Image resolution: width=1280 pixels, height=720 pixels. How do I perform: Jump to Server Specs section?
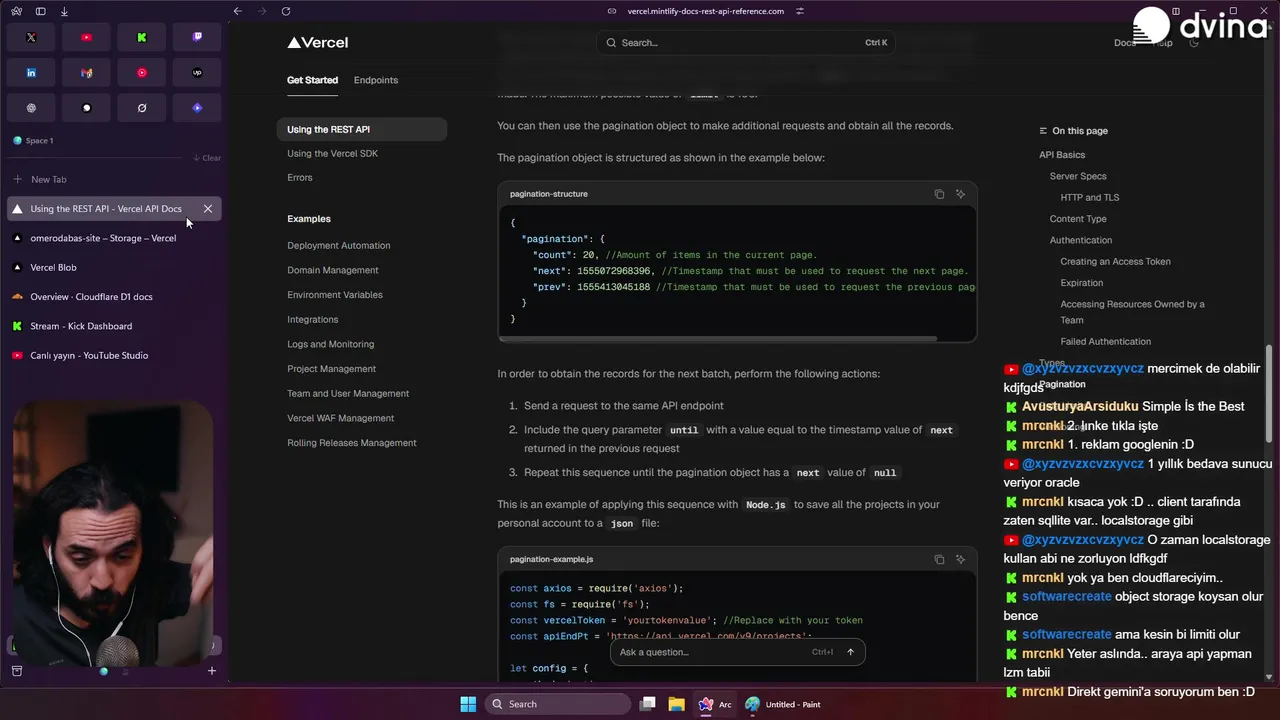point(1078,176)
